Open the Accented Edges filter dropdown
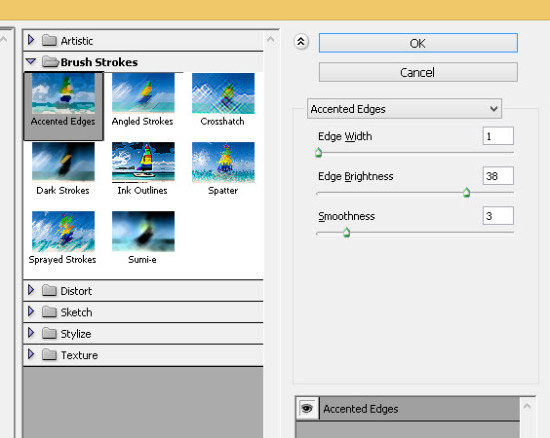This screenshot has height=438, width=550. 404,109
